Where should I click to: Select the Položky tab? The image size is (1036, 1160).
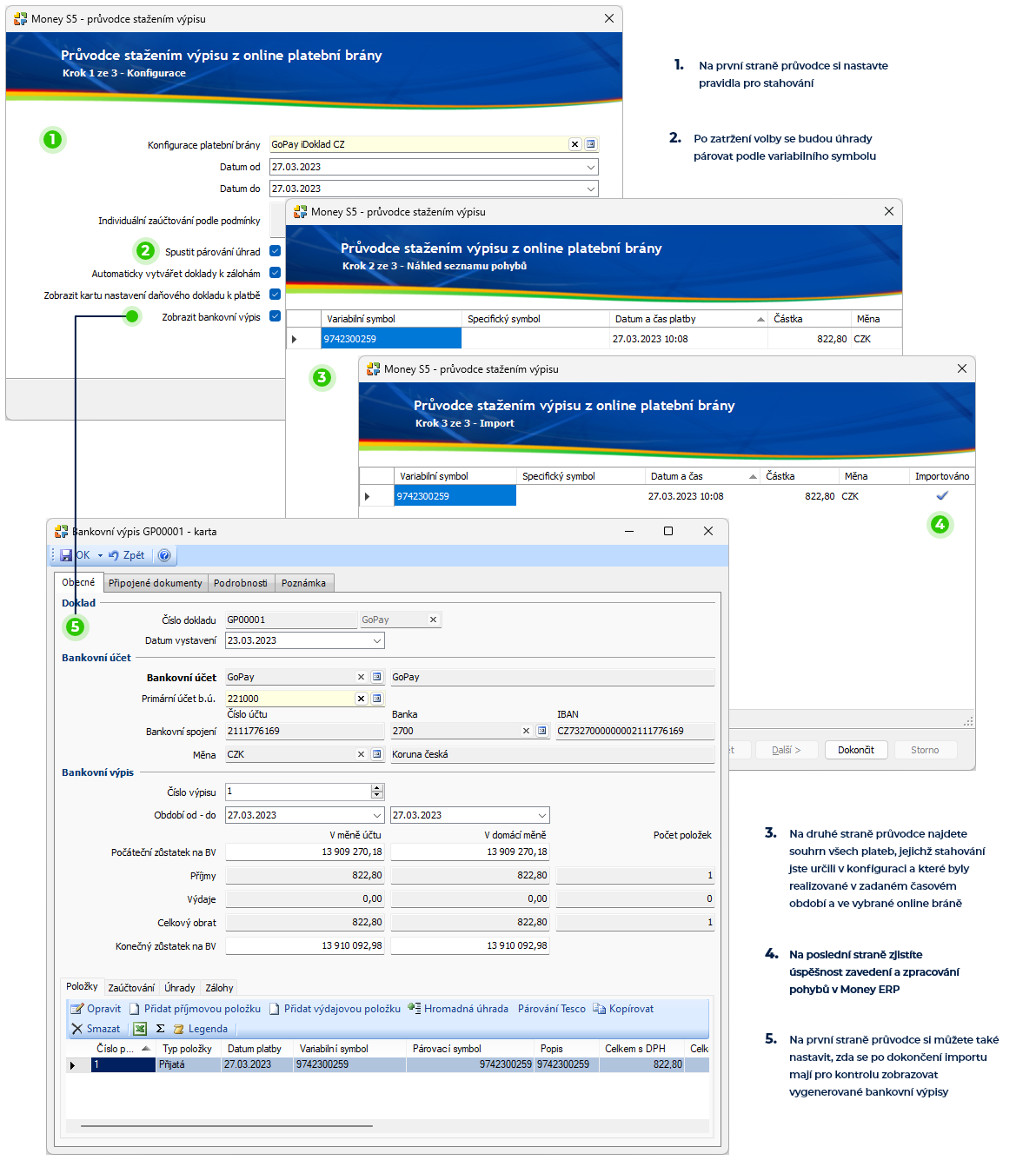[82, 986]
